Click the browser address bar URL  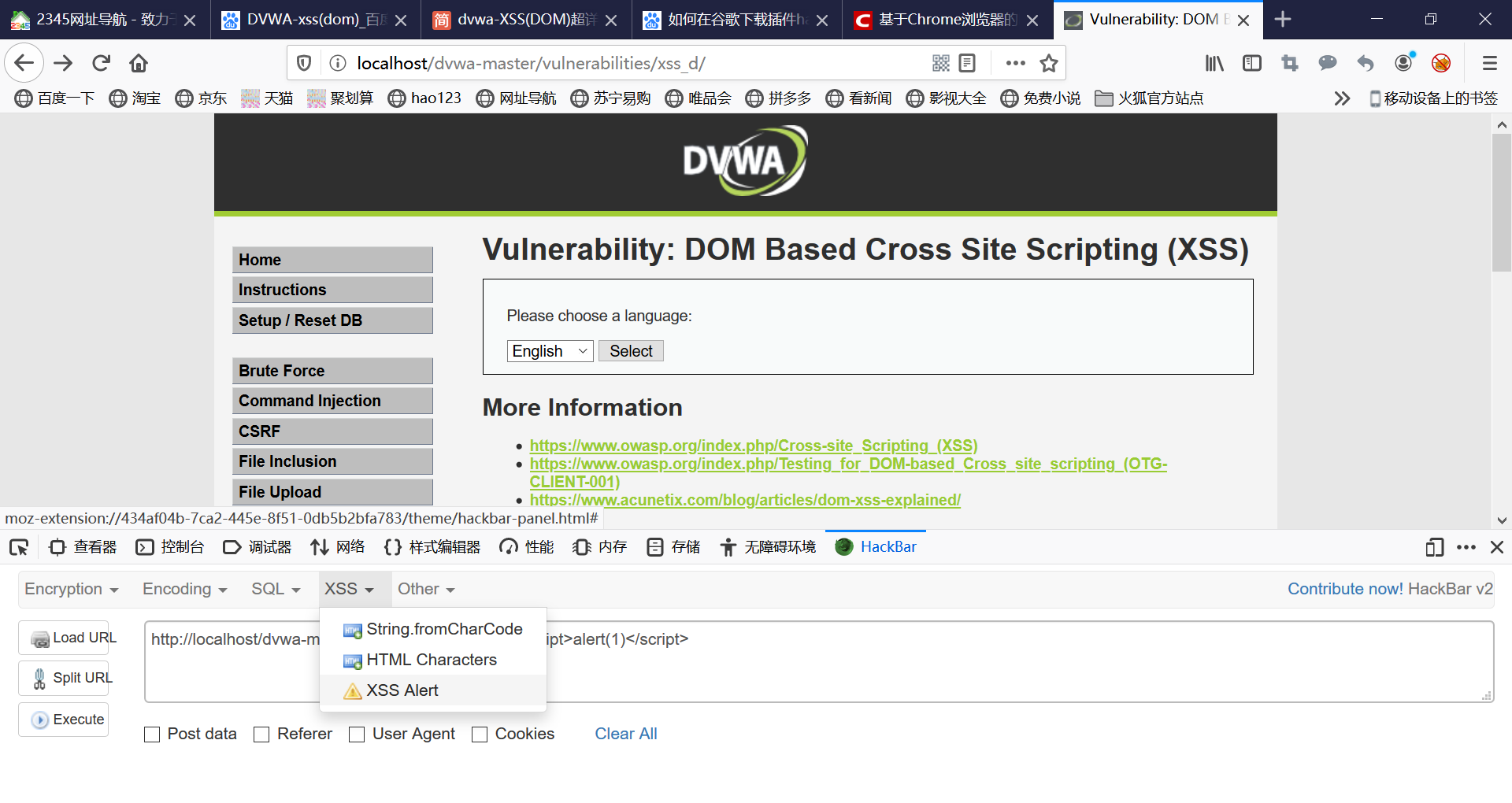pos(531,63)
